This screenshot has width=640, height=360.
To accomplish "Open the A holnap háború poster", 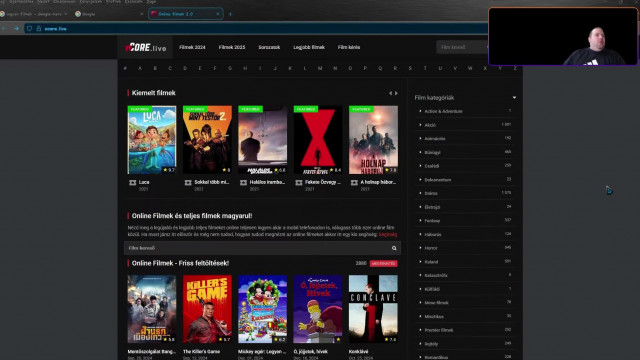I will pyautogui.click(x=373, y=140).
